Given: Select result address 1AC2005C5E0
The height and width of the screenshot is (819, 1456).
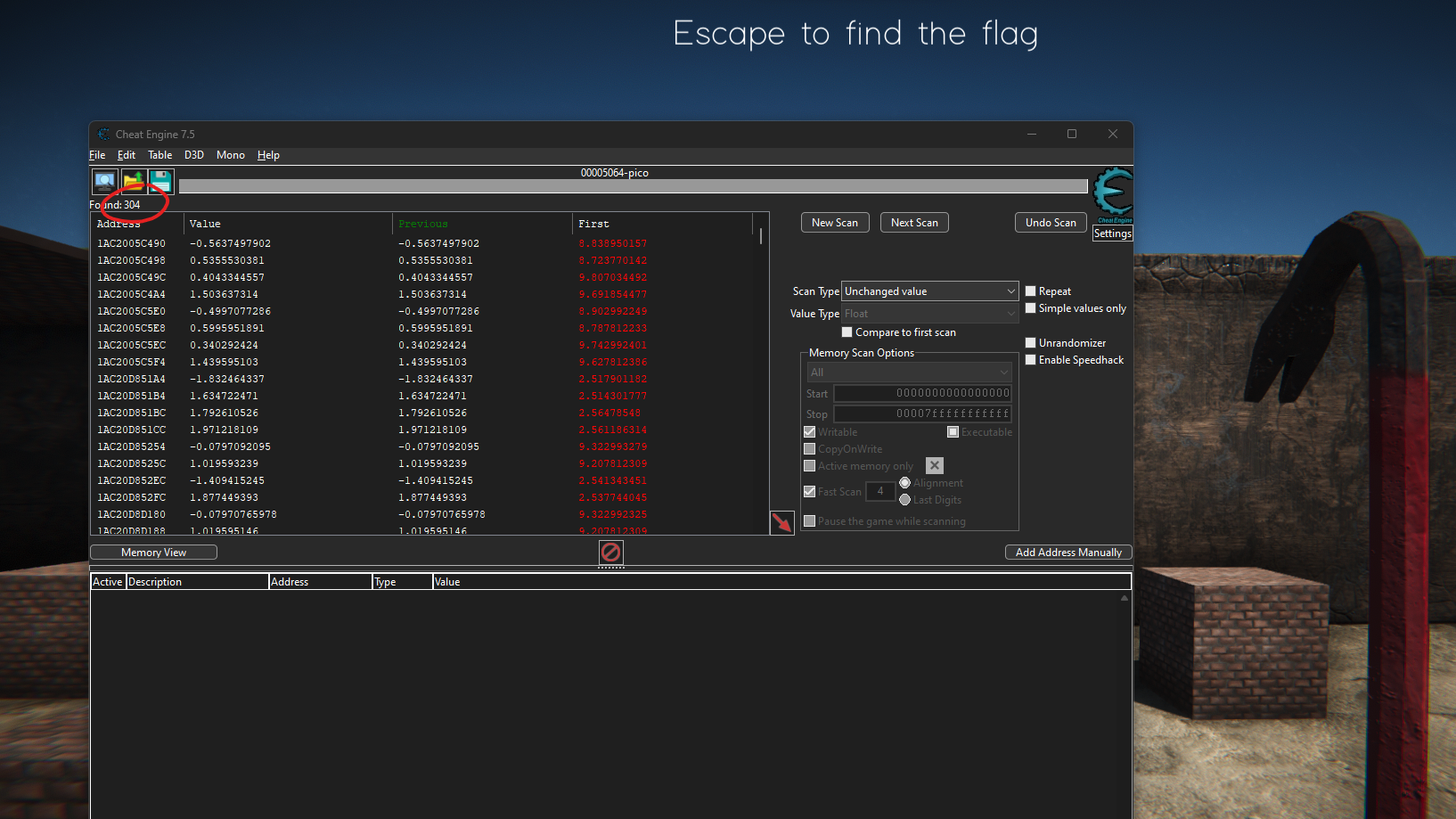Looking at the screenshot, I should (131, 311).
